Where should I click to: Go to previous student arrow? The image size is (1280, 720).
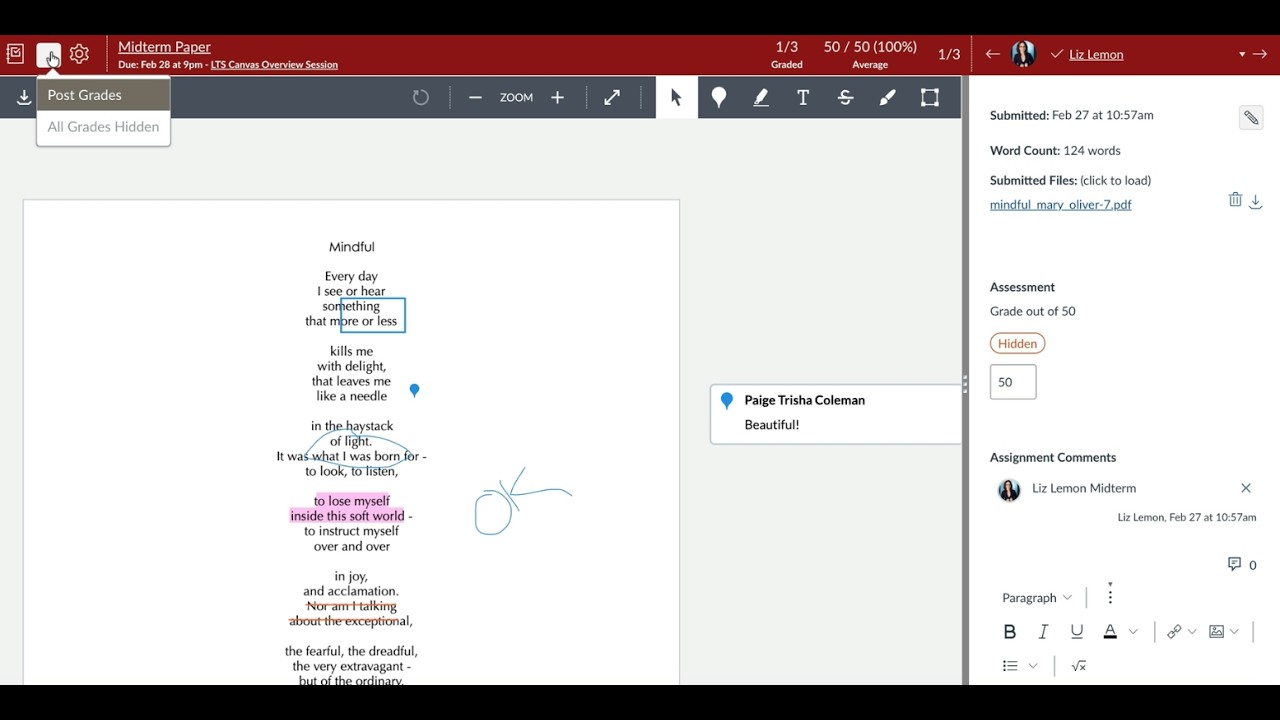pyautogui.click(x=992, y=54)
